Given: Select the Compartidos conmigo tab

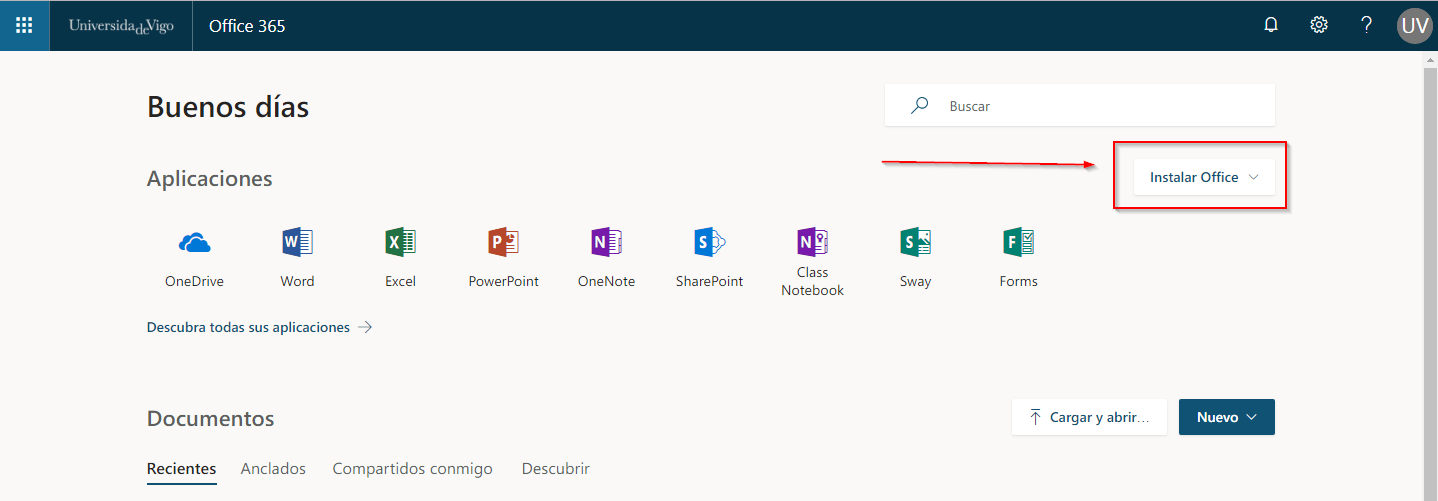Looking at the screenshot, I should (x=412, y=468).
